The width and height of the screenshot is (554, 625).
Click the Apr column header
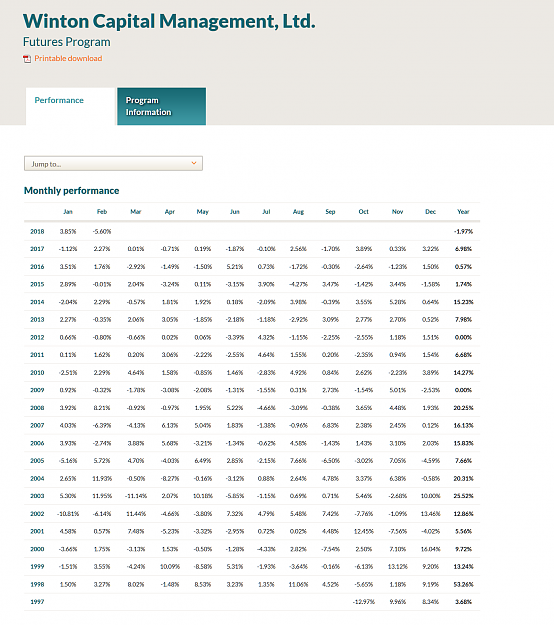pos(170,212)
